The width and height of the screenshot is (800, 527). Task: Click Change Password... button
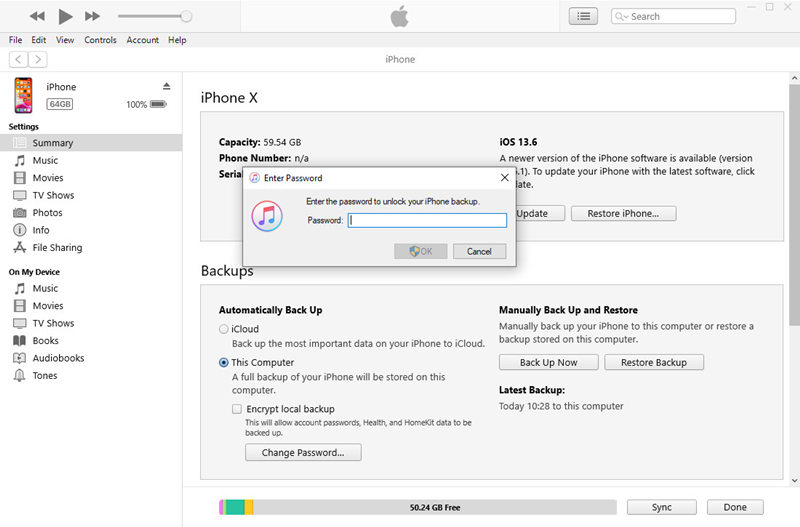tap(303, 453)
